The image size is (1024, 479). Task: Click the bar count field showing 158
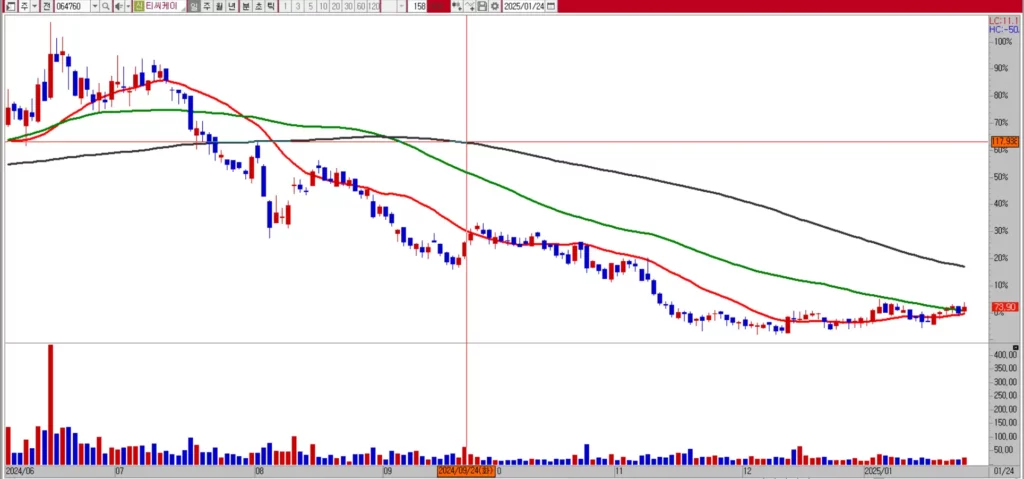(x=417, y=7)
